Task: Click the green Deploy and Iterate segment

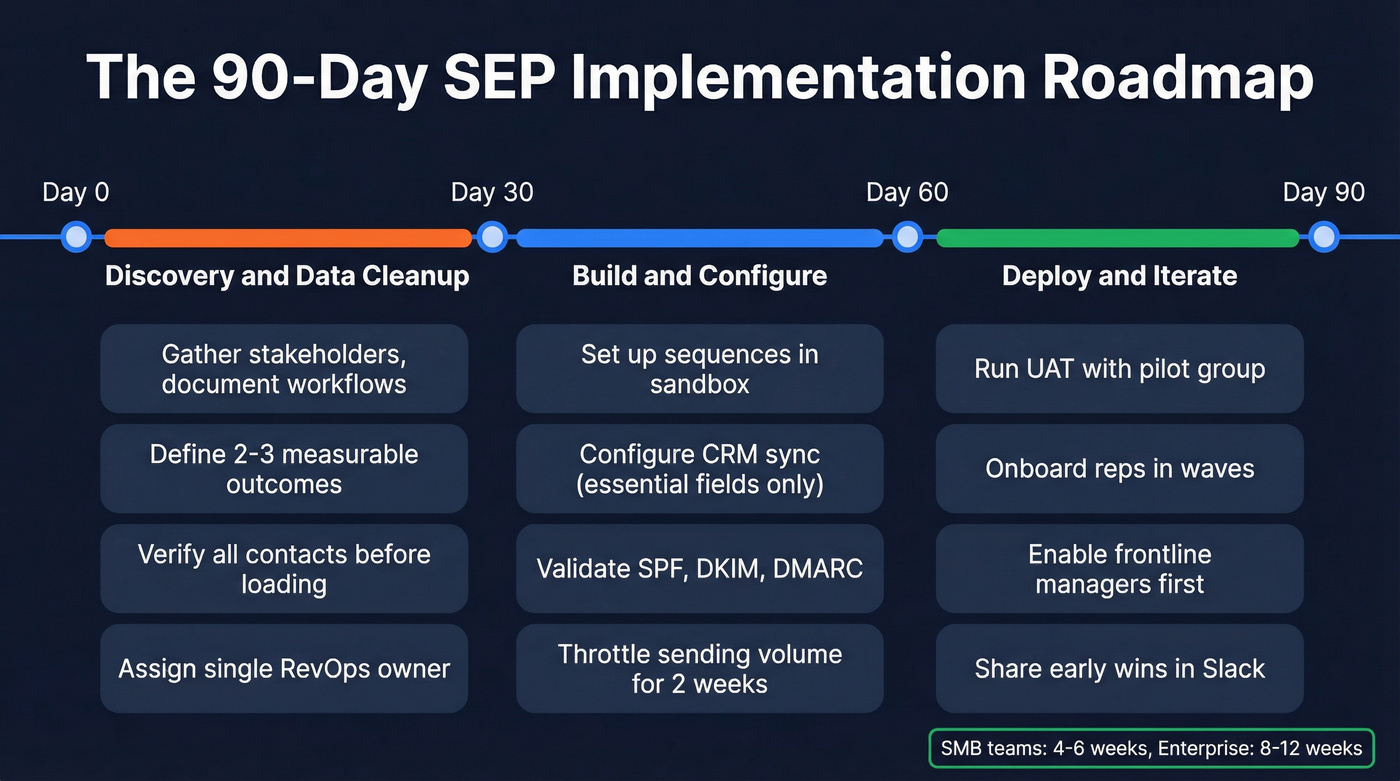Action: coord(1115,237)
